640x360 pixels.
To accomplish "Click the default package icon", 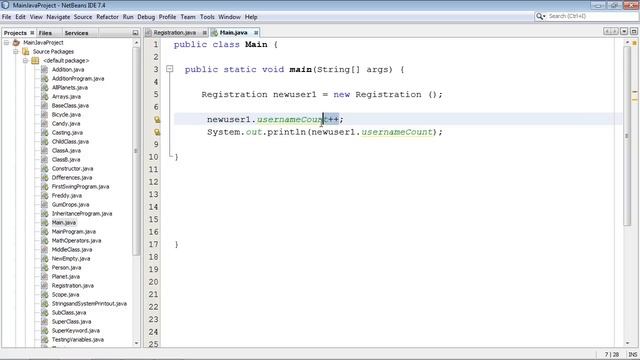I will [35, 60].
